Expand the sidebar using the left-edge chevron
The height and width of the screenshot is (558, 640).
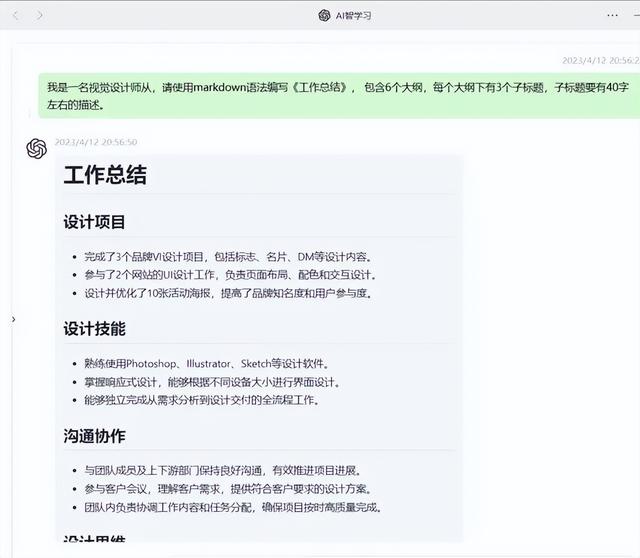[12, 319]
